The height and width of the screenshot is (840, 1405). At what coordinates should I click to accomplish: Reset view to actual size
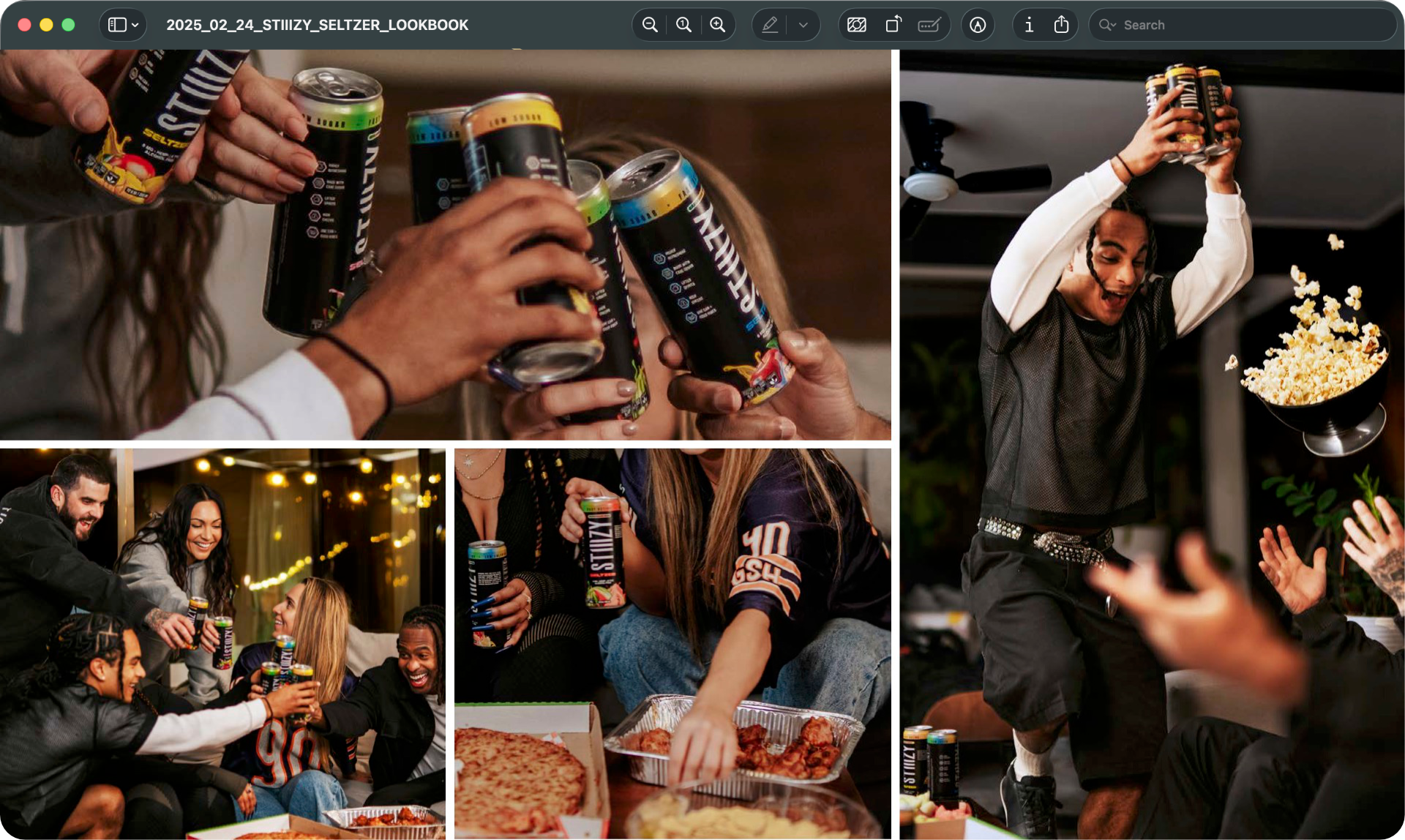683,24
